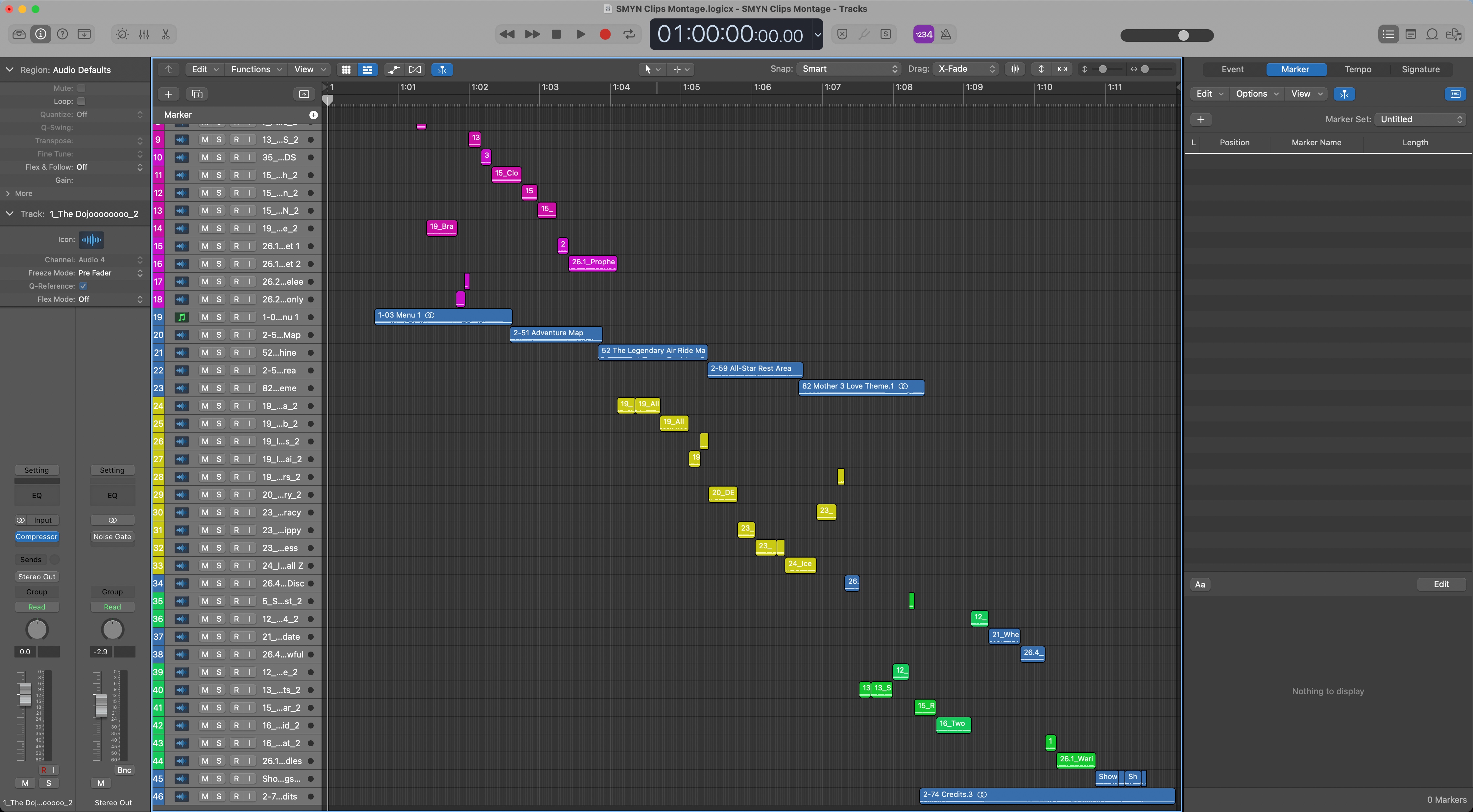Open the Snap Smart dropdown

point(849,69)
